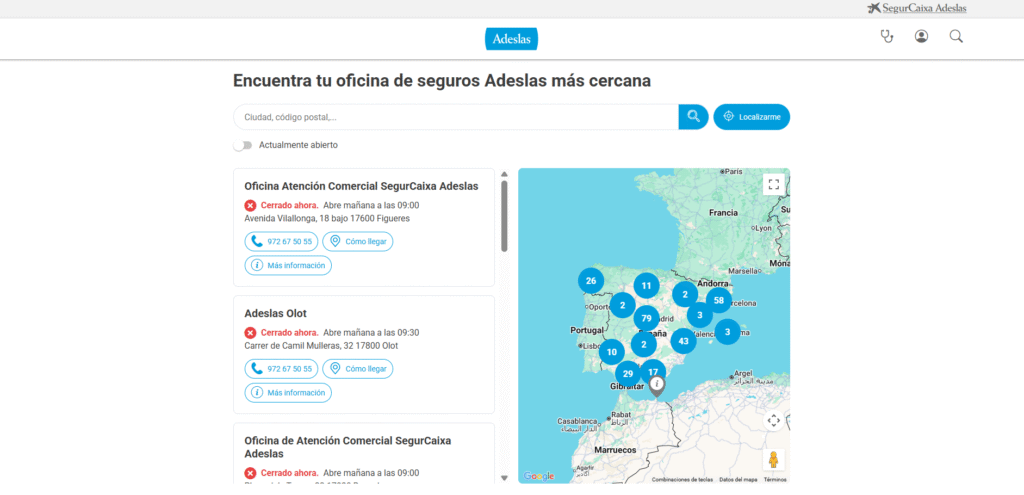This screenshot has height=495, width=1024.
Task: Click the address Carrer de Camil Mulleras, 32 17800 Olot
Action: (x=321, y=345)
